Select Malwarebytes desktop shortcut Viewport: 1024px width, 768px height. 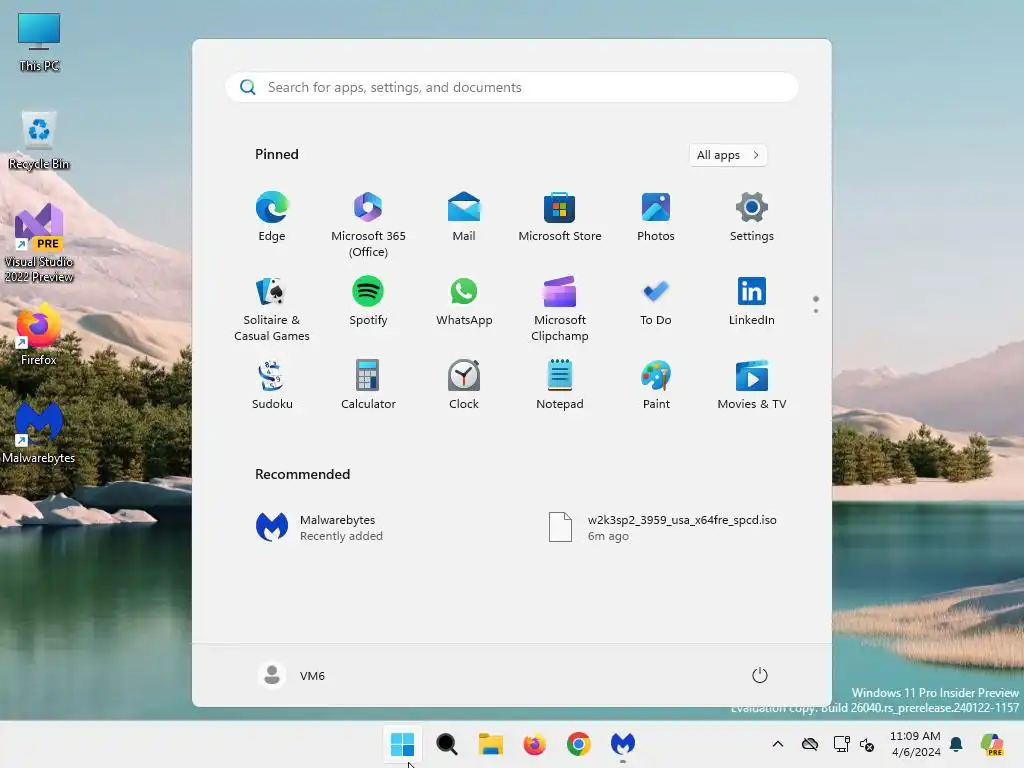(39, 433)
